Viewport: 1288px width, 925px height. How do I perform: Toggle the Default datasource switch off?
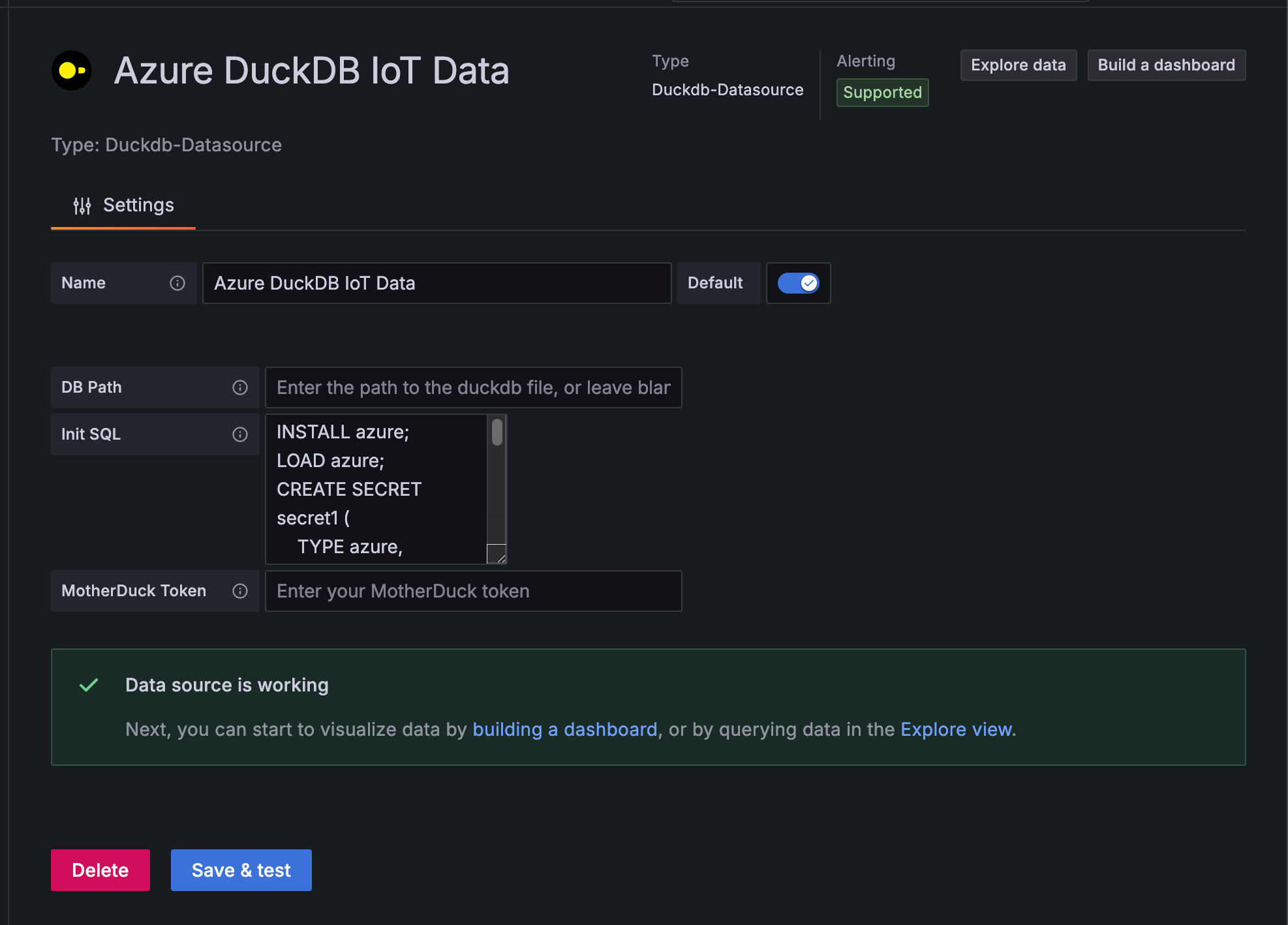point(799,283)
